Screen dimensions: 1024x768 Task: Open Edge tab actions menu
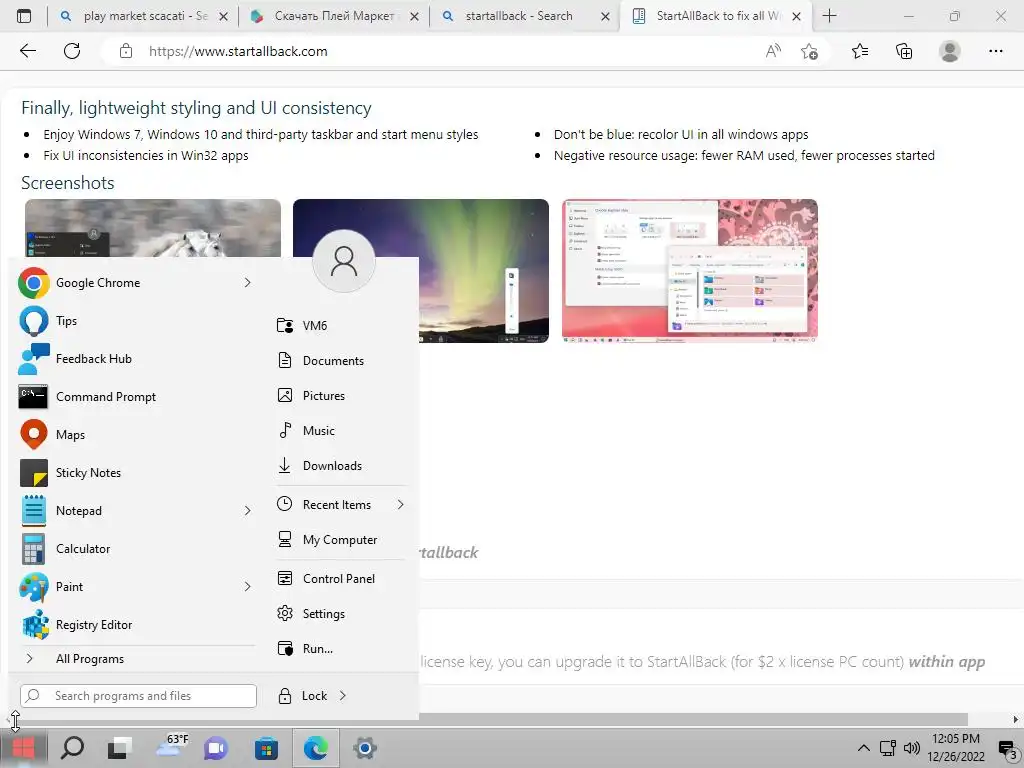[24, 16]
